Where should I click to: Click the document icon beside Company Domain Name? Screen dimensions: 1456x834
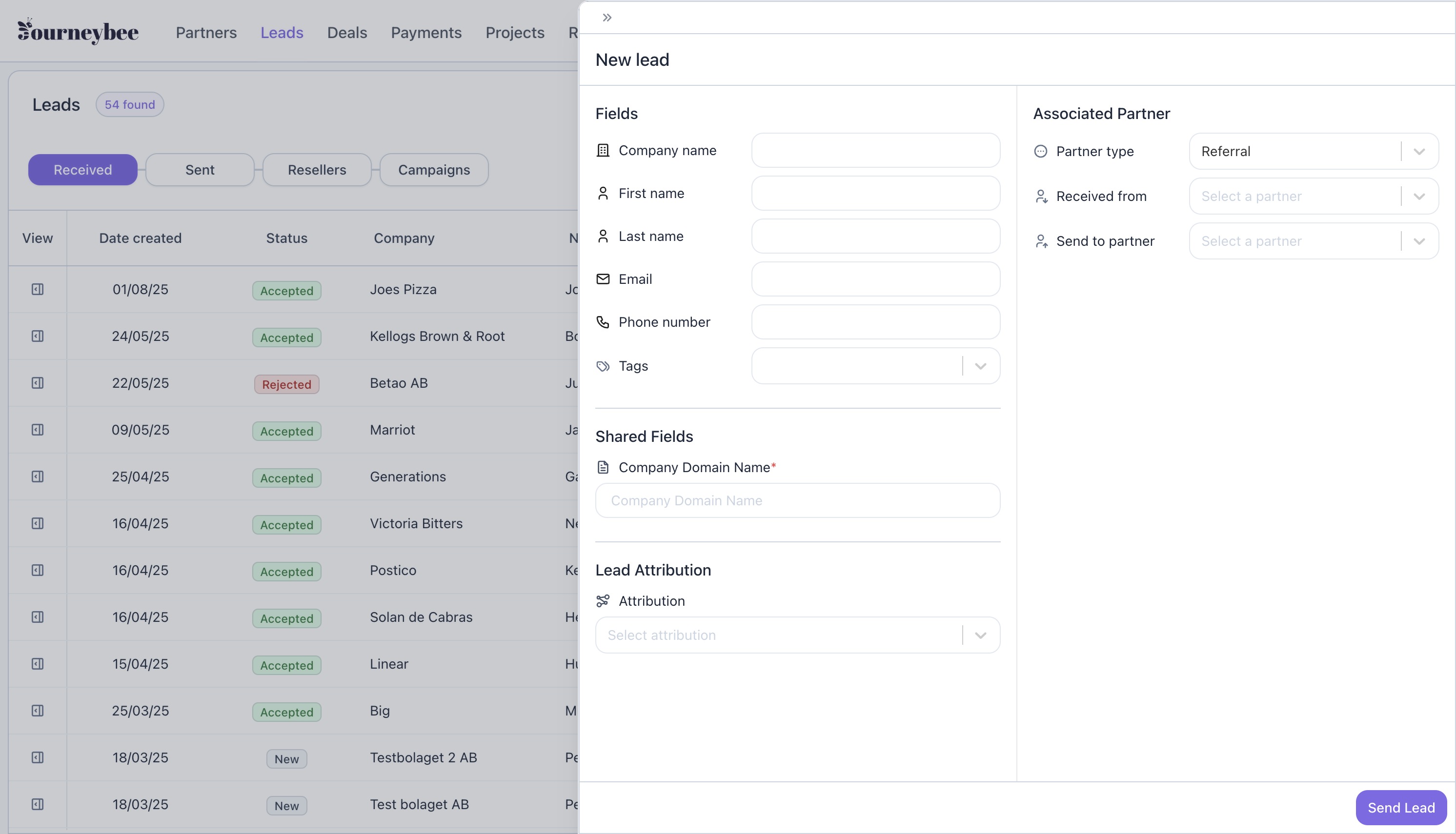pyautogui.click(x=603, y=467)
